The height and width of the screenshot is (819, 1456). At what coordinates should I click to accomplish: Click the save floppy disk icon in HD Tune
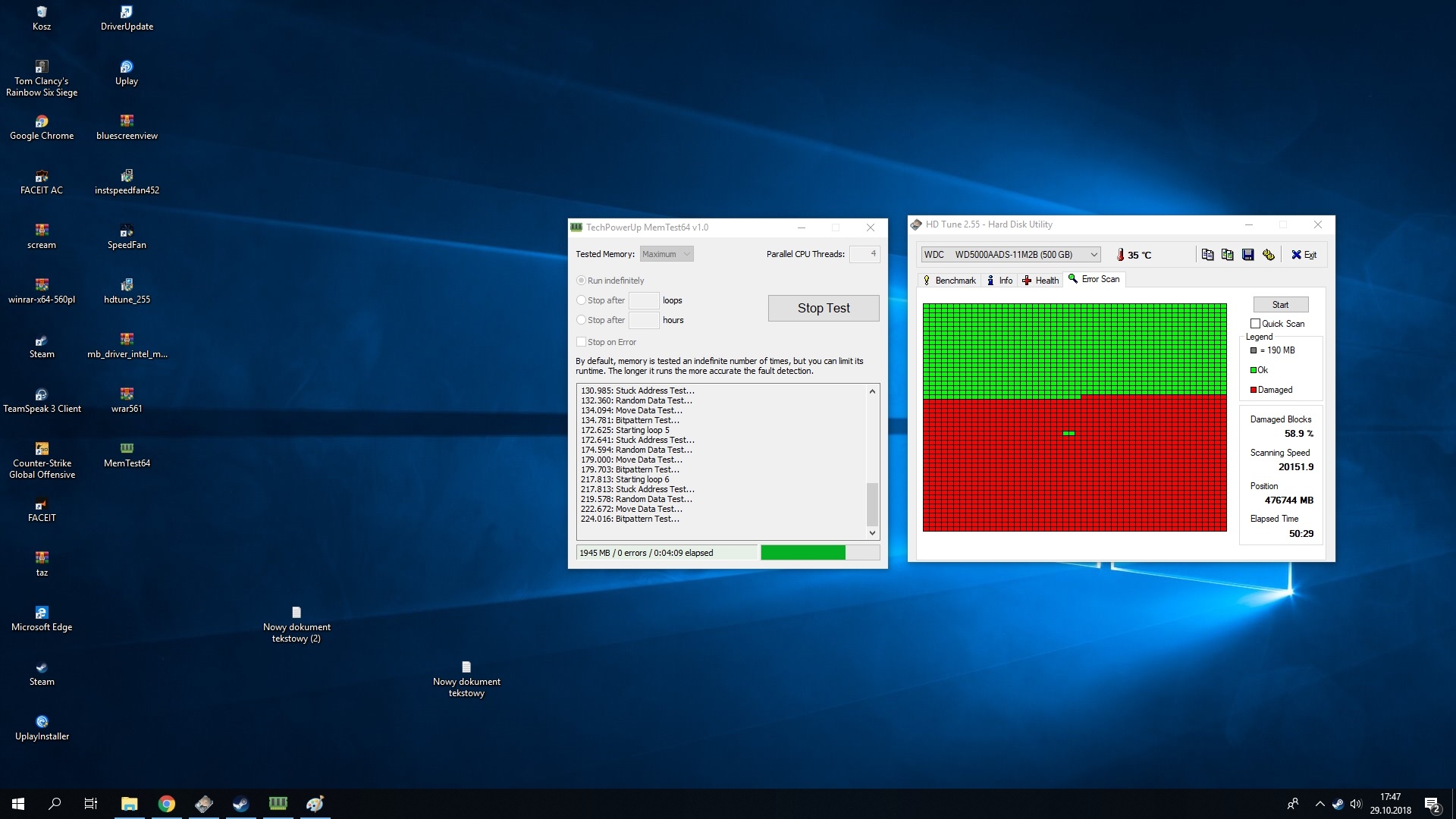click(x=1248, y=255)
